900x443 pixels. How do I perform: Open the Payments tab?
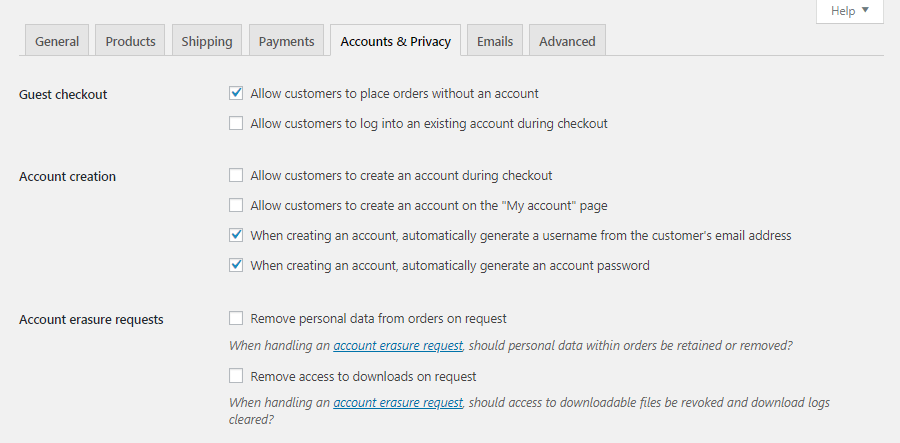point(286,41)
